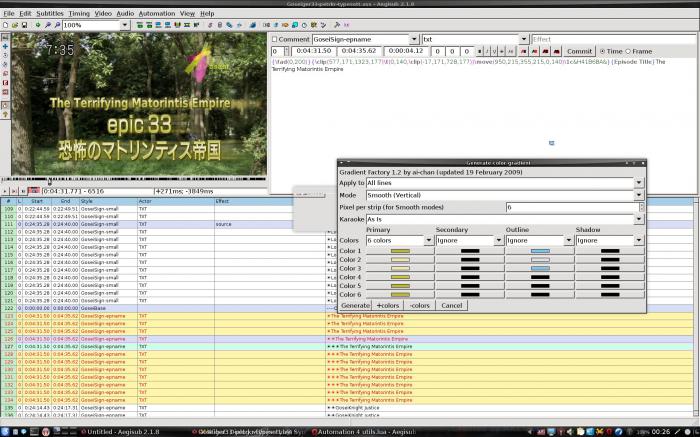This screenshot has width=700, height=437.
Task: Open the Mode Smooth (Vertical) dropdown
Action: coord(639,195)
